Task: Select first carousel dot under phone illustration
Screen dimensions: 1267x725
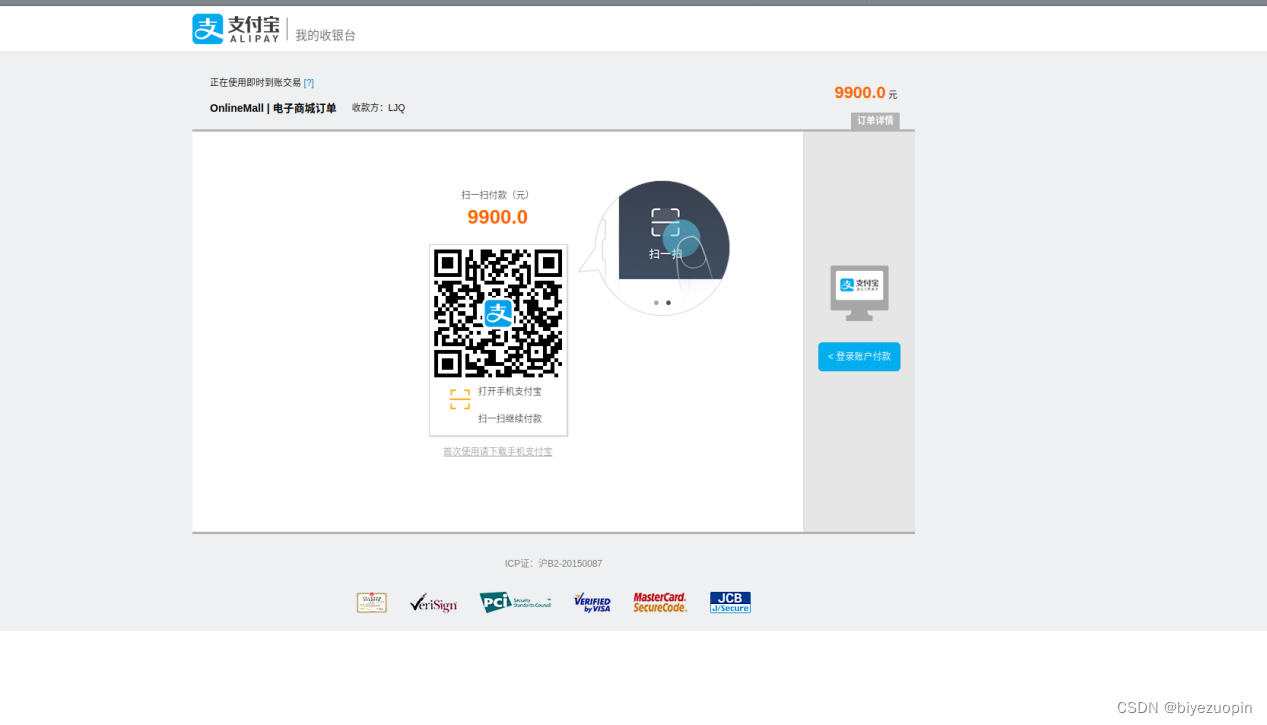Action: [656, 302]
